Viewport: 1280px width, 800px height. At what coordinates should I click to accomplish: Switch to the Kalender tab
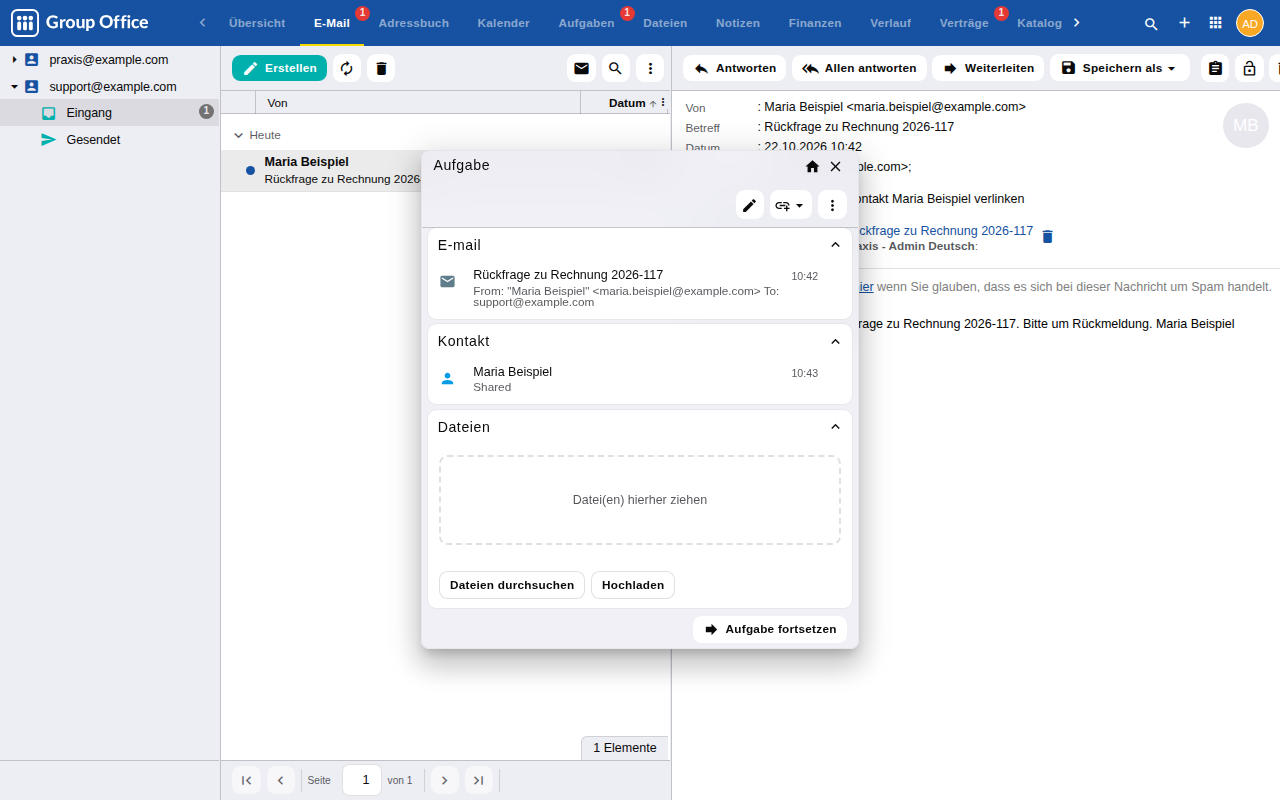pos(504,23)
